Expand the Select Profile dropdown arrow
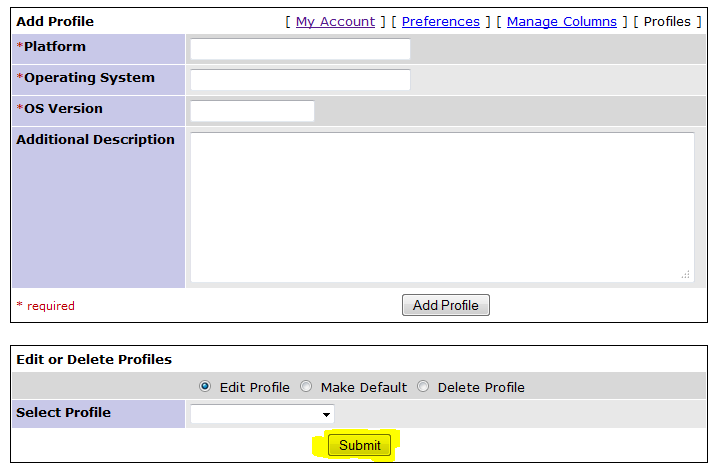The width and height of the screenshot is (711, 474). 326,414
